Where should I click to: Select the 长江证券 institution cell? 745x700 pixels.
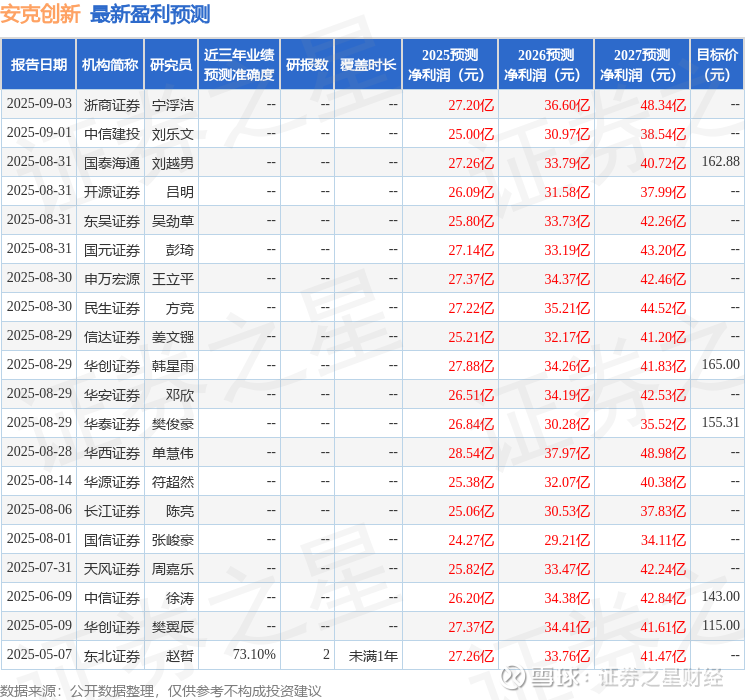[x=112, y=511]
